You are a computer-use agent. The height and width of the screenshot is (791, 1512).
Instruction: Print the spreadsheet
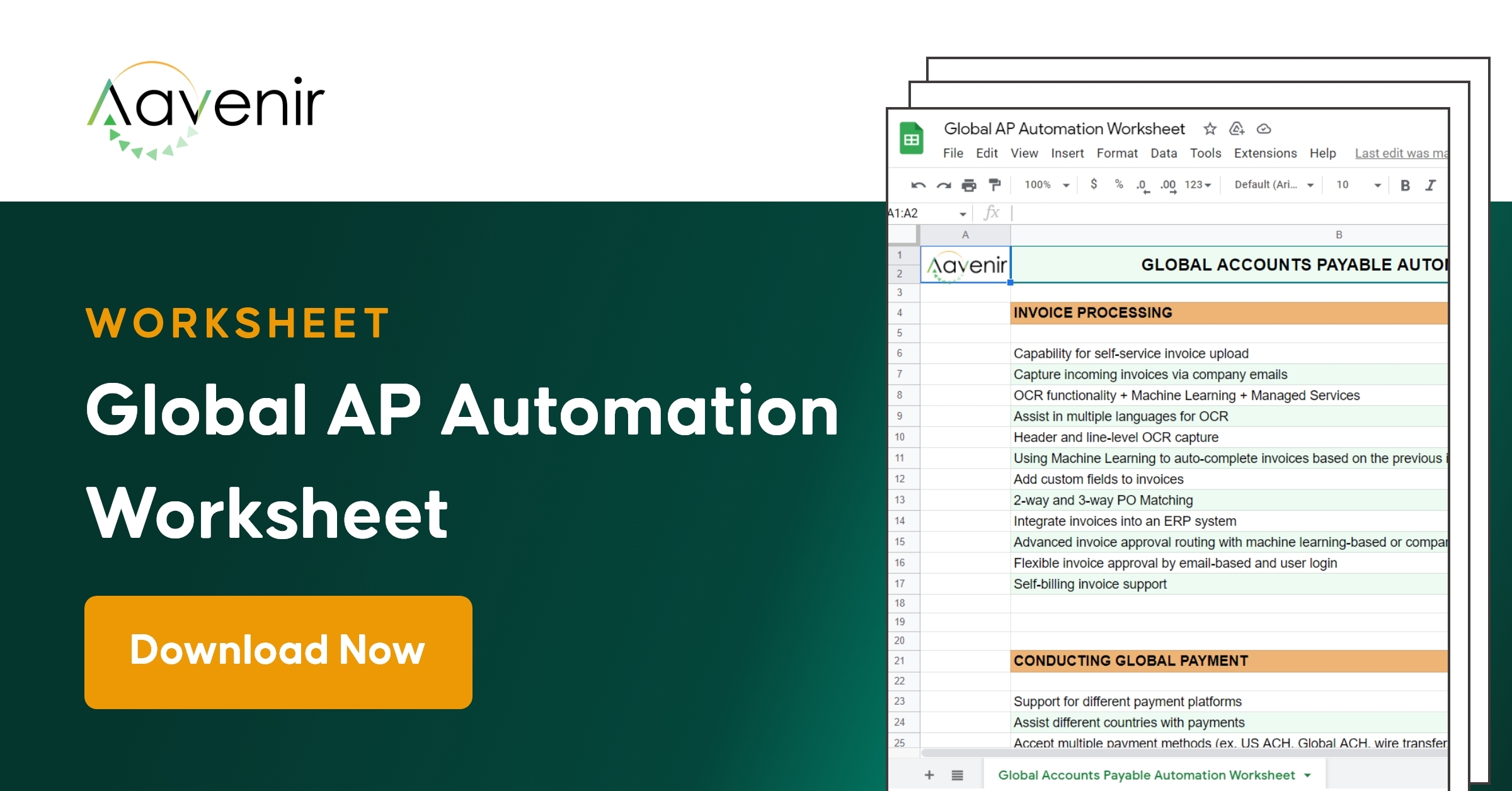pos(969,185)
